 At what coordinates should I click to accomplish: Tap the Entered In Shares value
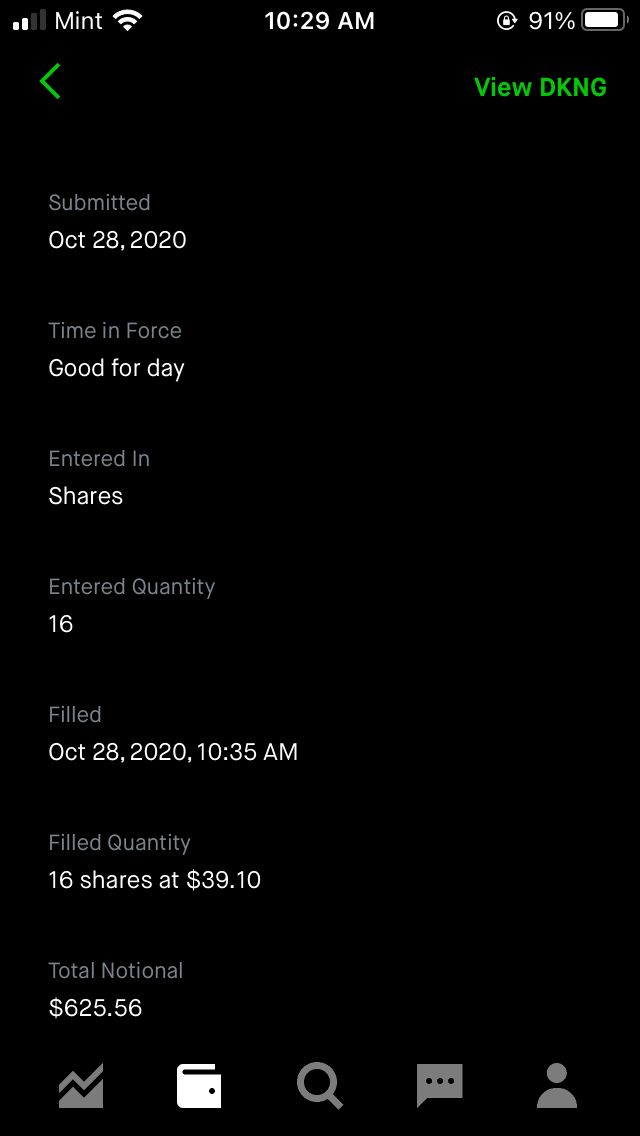[86, 496]
